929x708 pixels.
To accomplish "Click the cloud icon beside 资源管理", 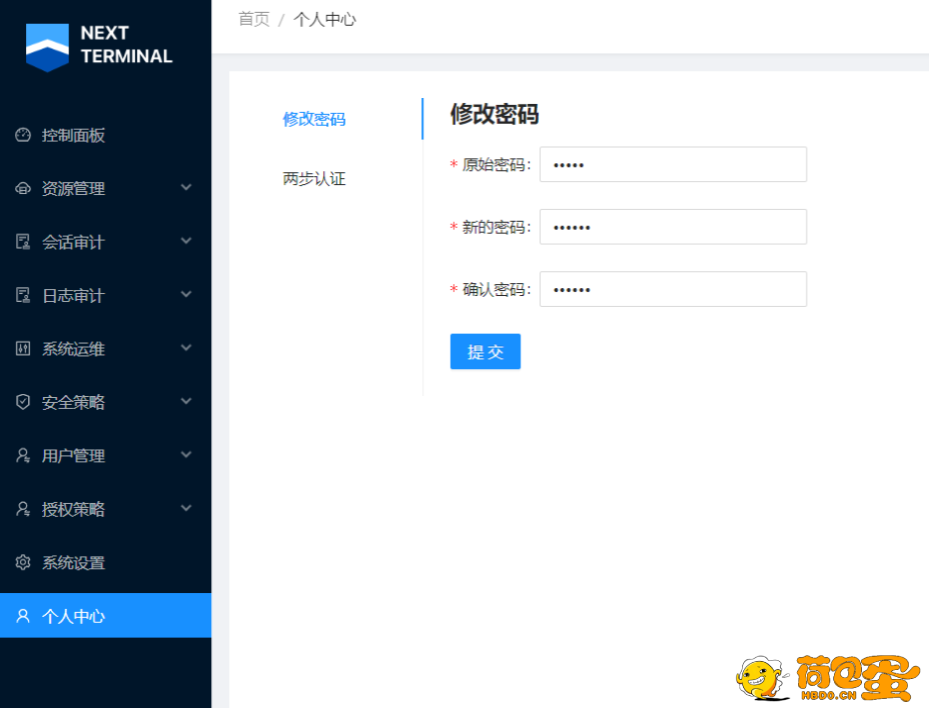I will 23,188.
